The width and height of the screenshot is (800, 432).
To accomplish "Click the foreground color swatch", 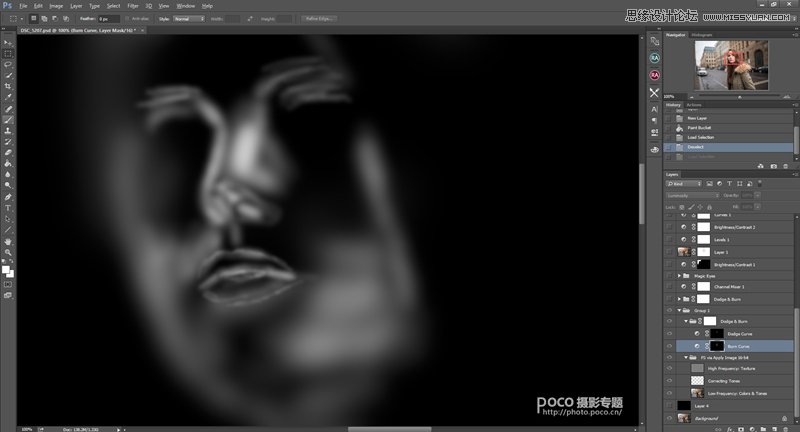I will [x=6, y=268].
